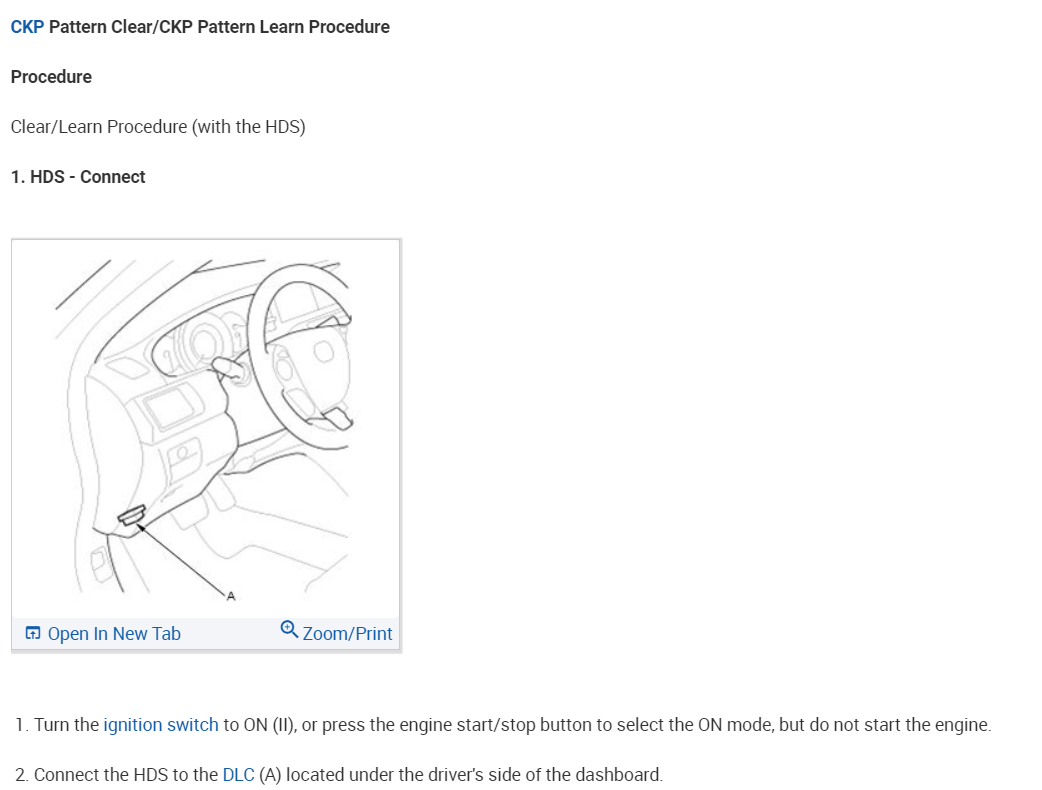Viewport: 1042px width, 790px height.
Task: Click the 'Clear/Learn Procedure (with the HDS)' text
Action: tap(158, 127)
